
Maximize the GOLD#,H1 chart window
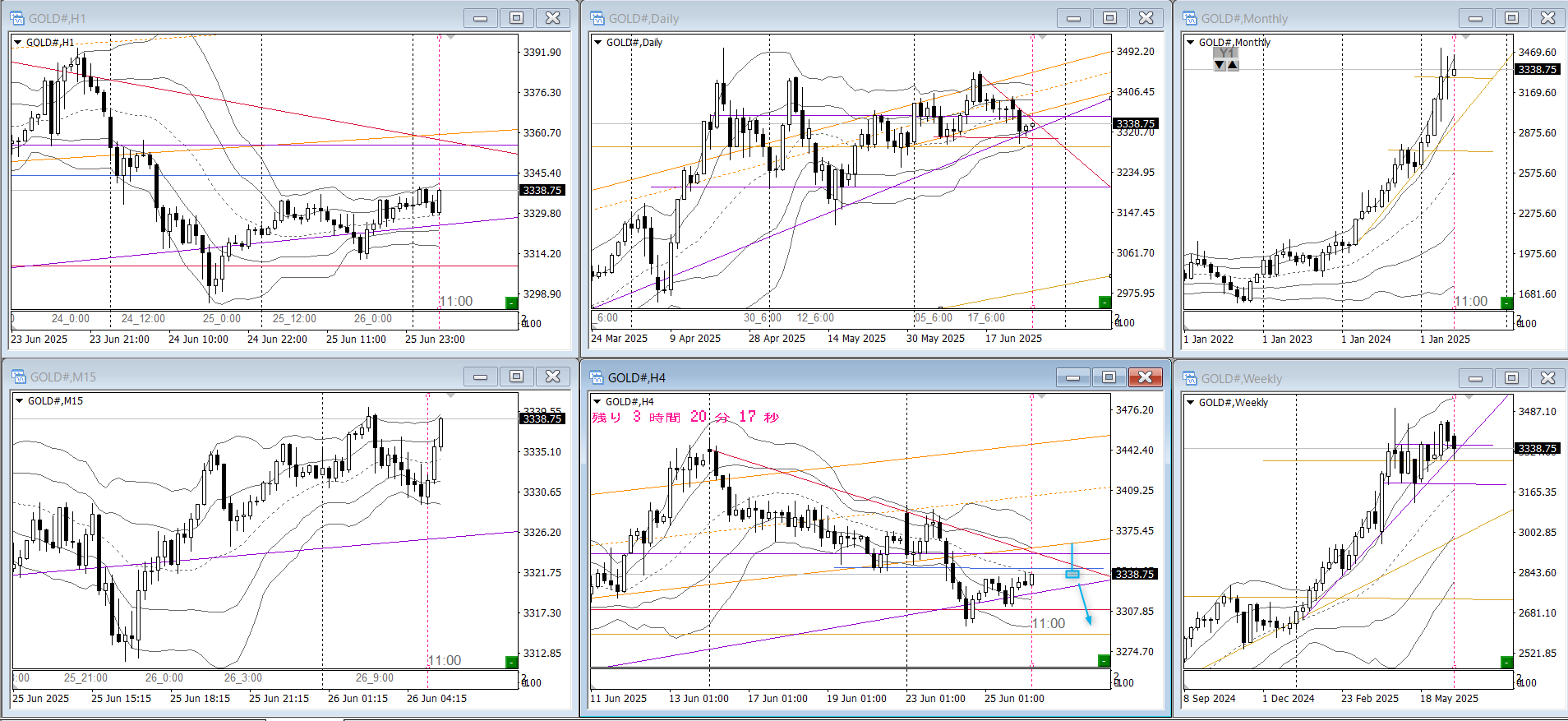[x=517, y=18]
